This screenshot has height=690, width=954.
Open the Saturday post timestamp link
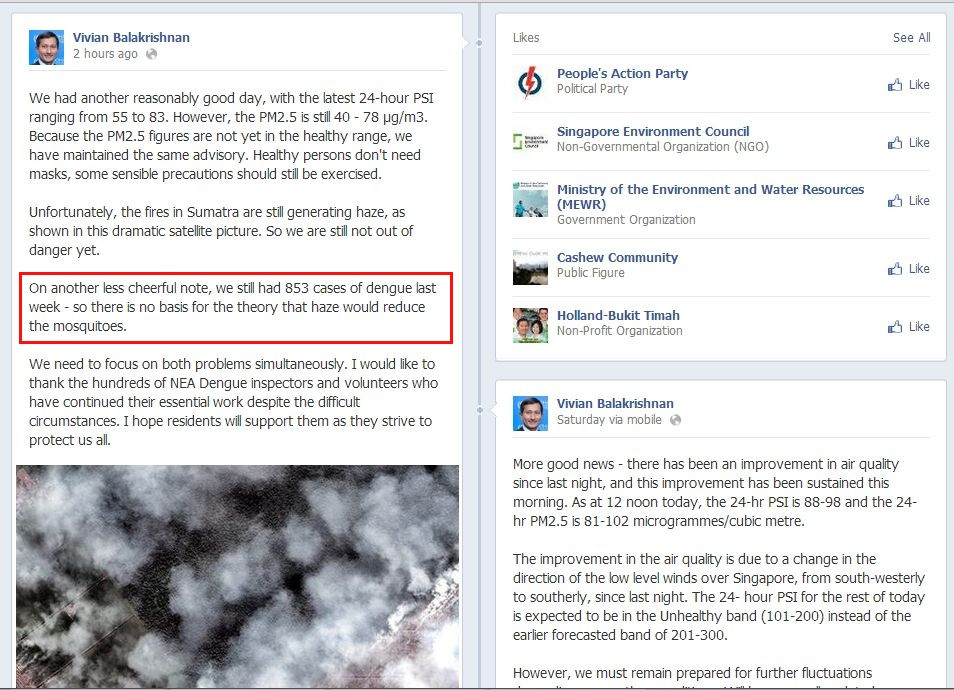(609, 419)
